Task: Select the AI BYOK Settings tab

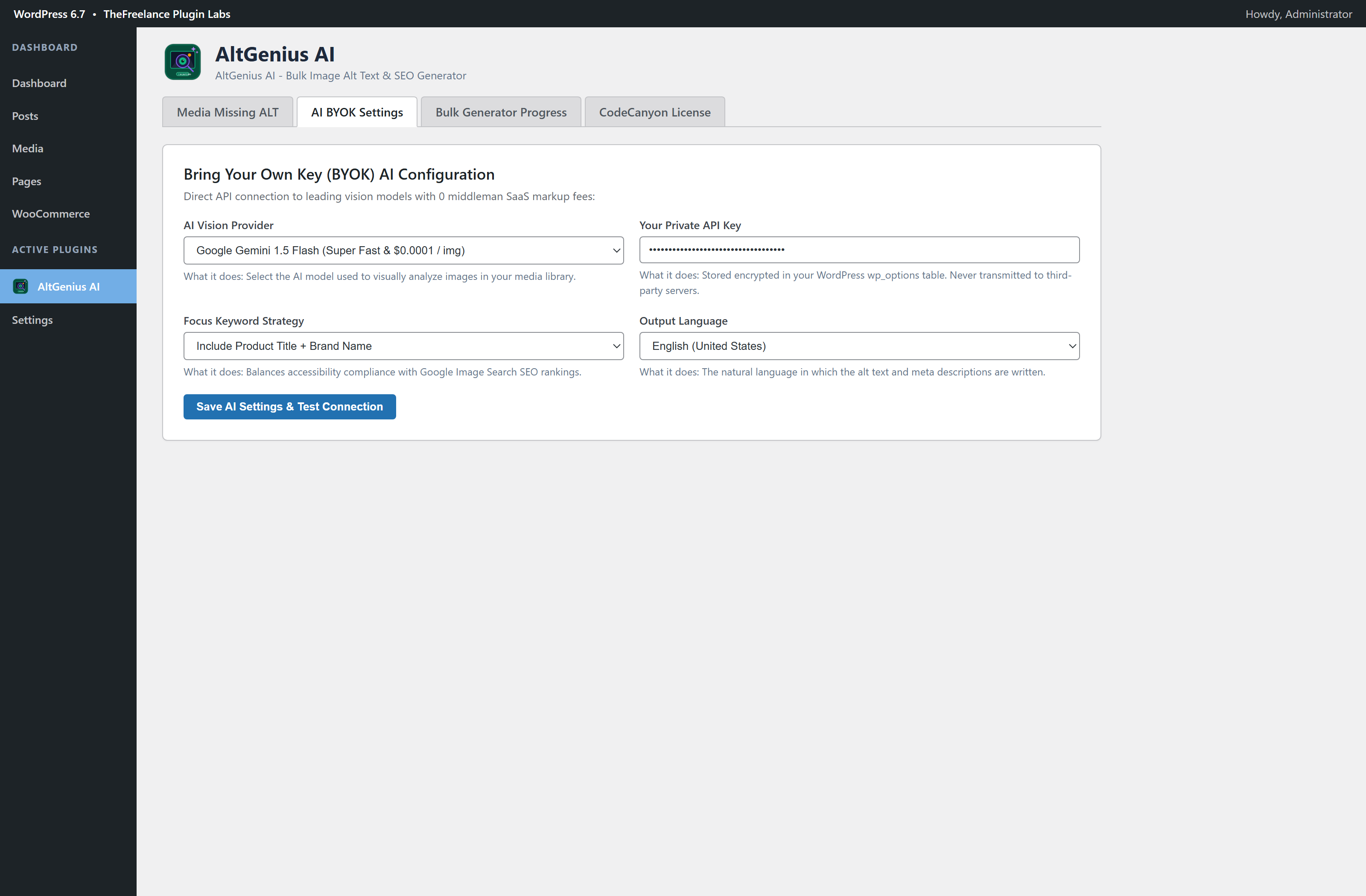Action: coord(357,112)
